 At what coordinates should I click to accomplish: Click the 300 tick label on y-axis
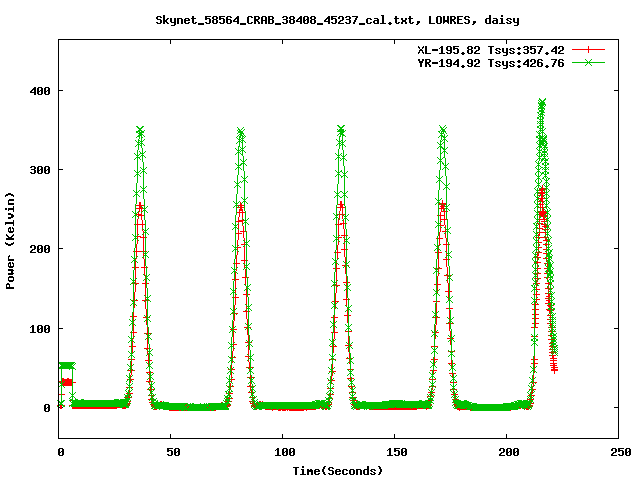pos(38,170)
